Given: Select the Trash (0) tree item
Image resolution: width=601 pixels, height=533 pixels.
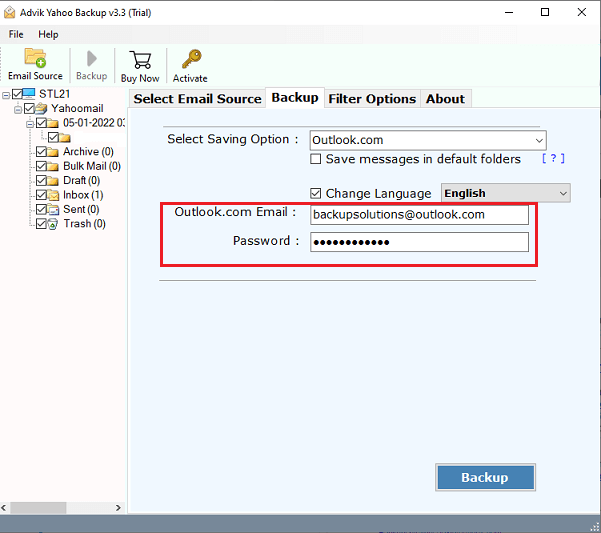Looking at the screenshot, I should 84,224.
